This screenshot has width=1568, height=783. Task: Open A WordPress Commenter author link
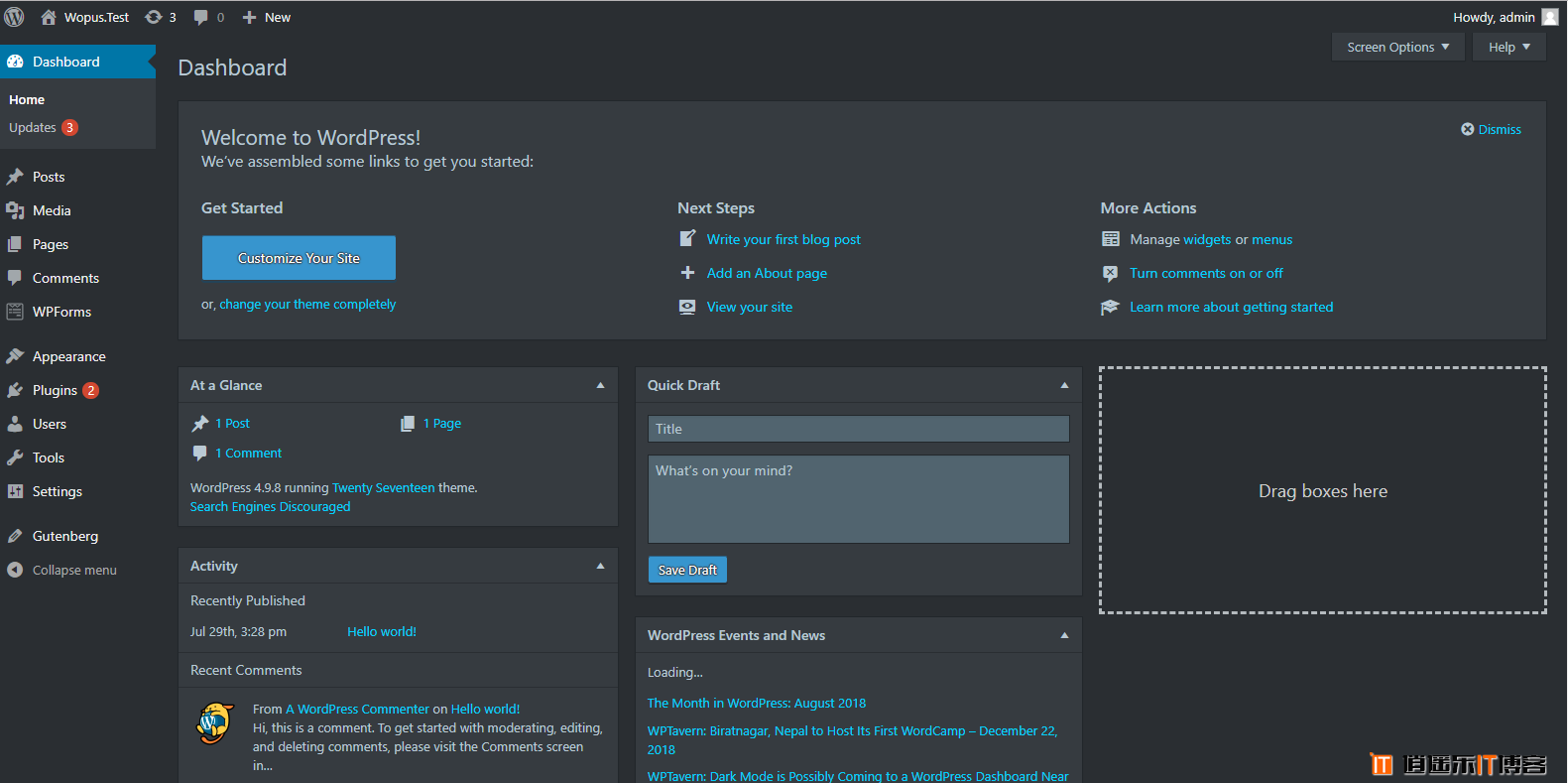357,709
